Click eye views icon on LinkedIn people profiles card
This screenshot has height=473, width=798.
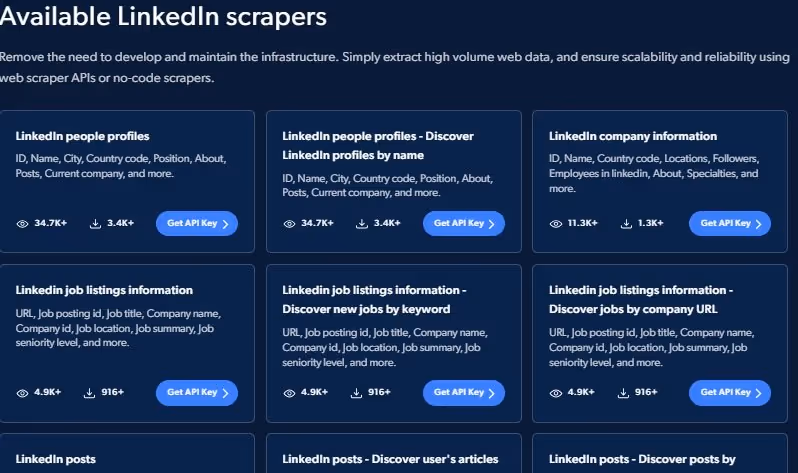[22, 224]
